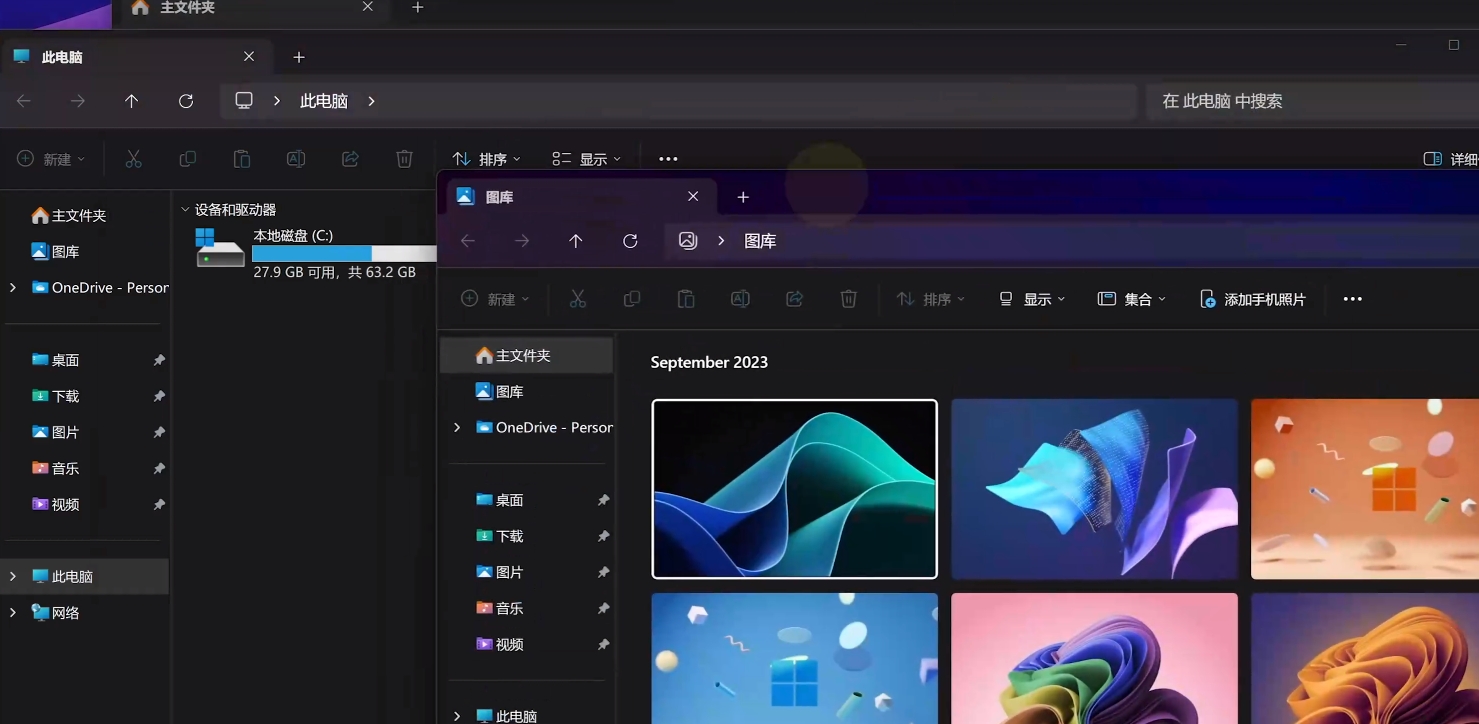Viewport: 1479px width, 724px height.
Task: Expand OneDrive node in 图库 window sidebar
Action: pyautogui.click(x=457, y=428)
